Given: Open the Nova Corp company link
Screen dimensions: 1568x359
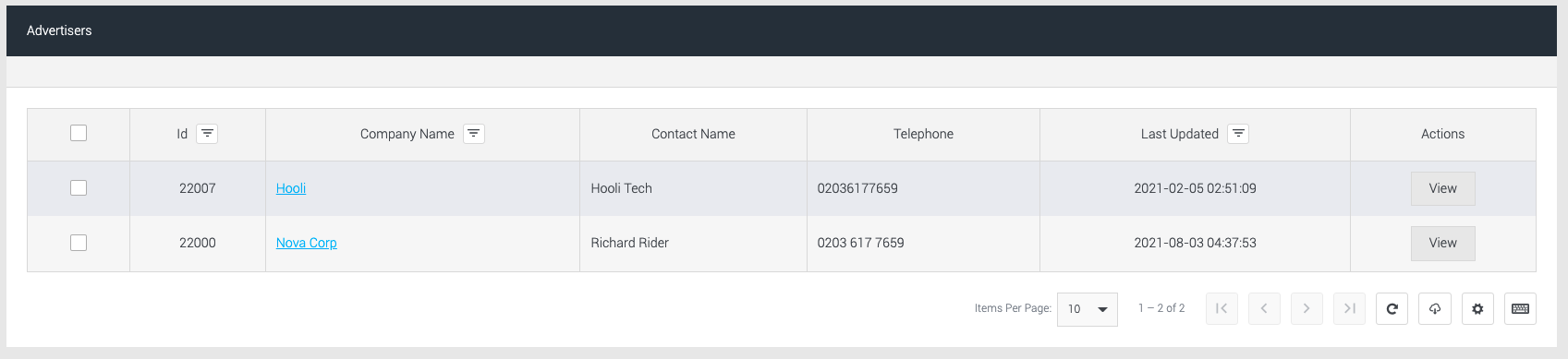Looking at the screenshot, I should pos(307,243).
